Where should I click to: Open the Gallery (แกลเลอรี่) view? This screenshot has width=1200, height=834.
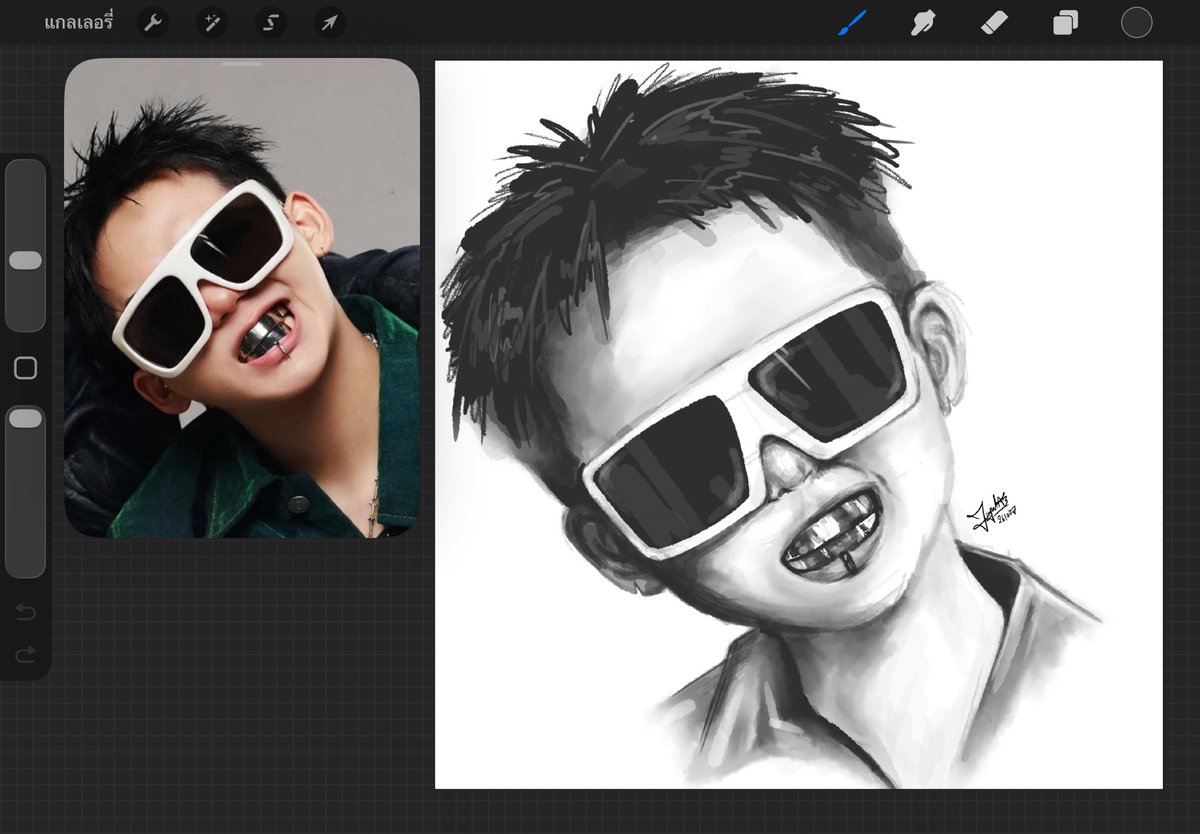pos(79,22)
